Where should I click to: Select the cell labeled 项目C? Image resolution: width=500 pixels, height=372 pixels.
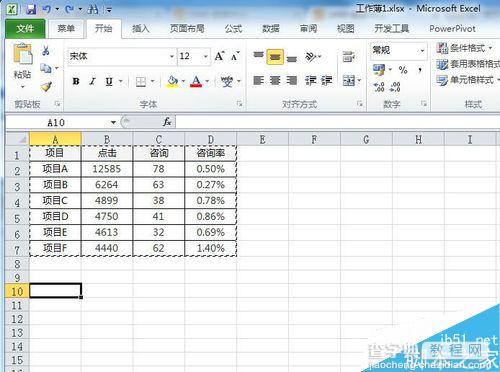55,201
